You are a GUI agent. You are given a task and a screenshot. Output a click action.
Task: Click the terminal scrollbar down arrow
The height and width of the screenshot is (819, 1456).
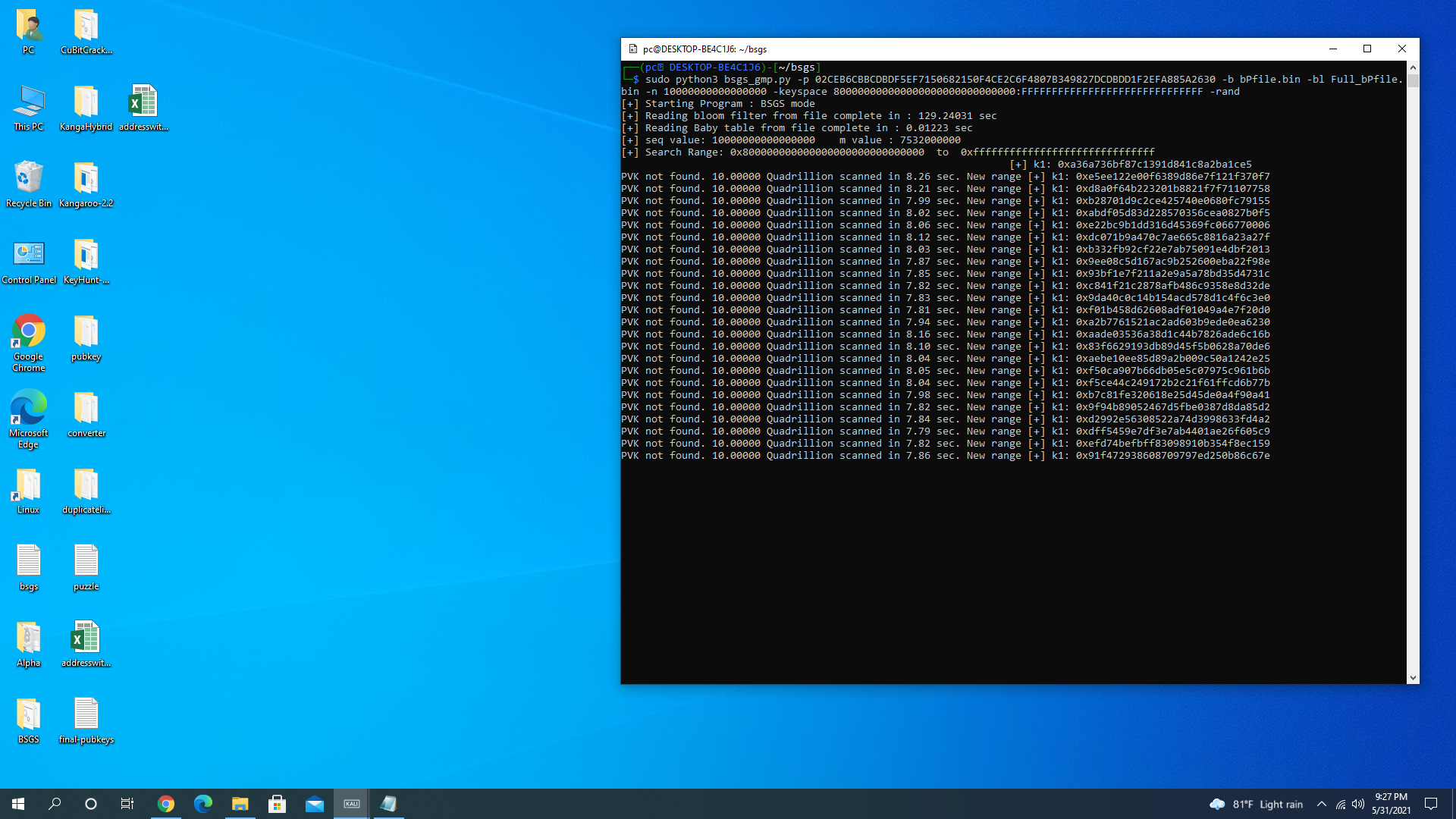pos(1413,678)
